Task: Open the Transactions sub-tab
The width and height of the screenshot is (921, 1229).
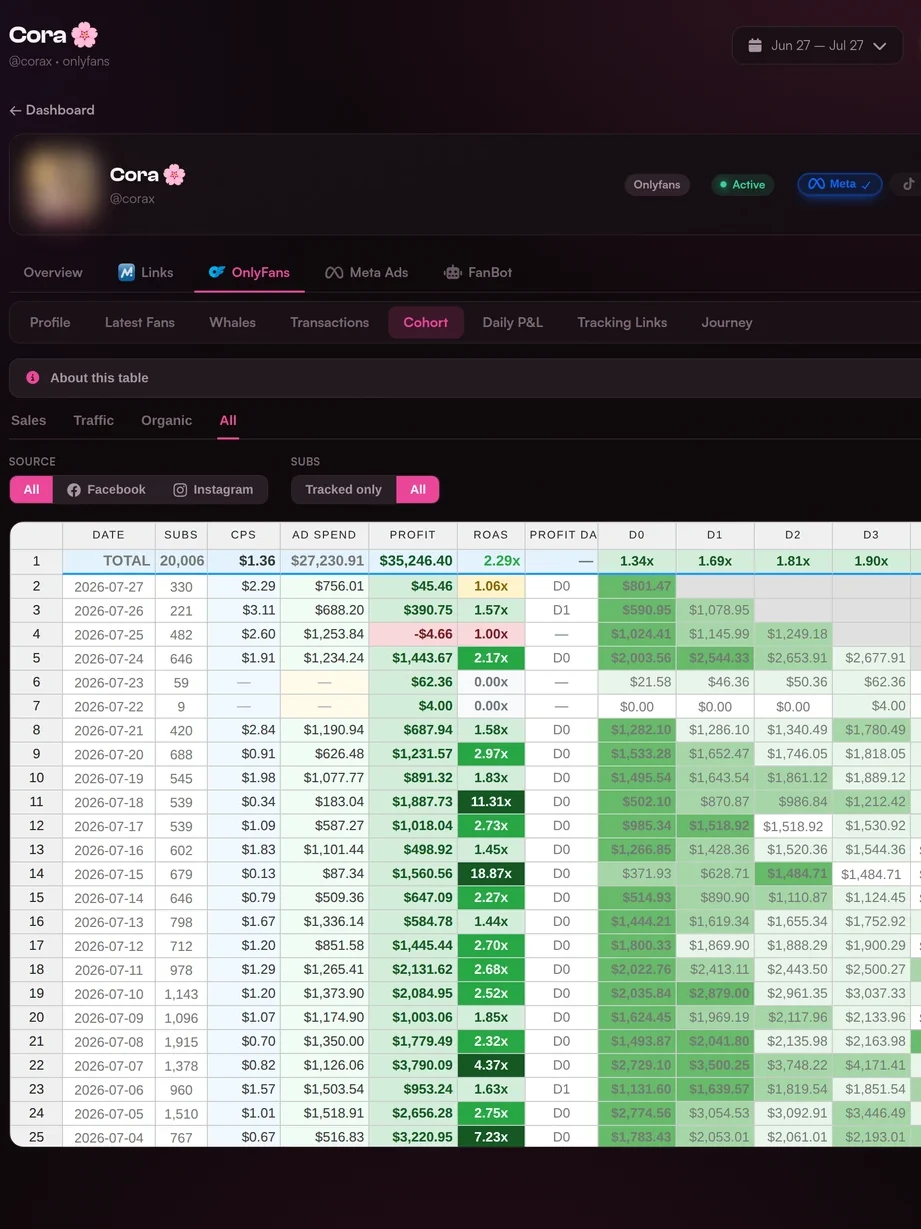Action: [329, 322]
